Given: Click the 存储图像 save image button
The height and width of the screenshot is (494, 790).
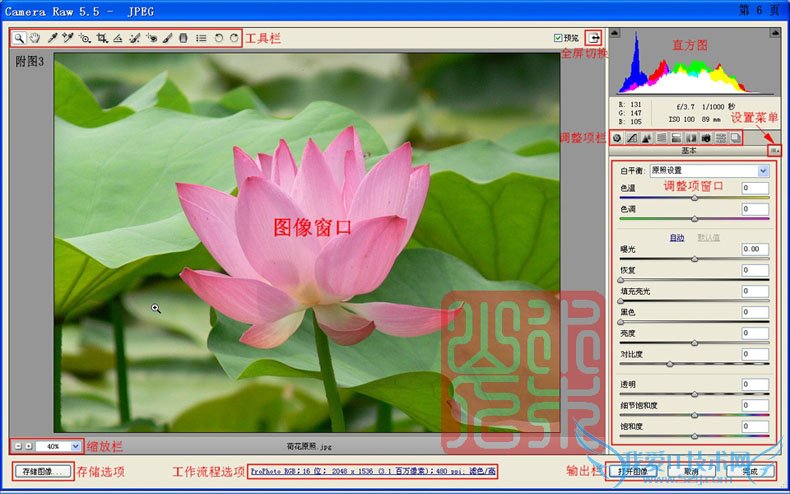Looking at the screenshot, I should [42, 470].
